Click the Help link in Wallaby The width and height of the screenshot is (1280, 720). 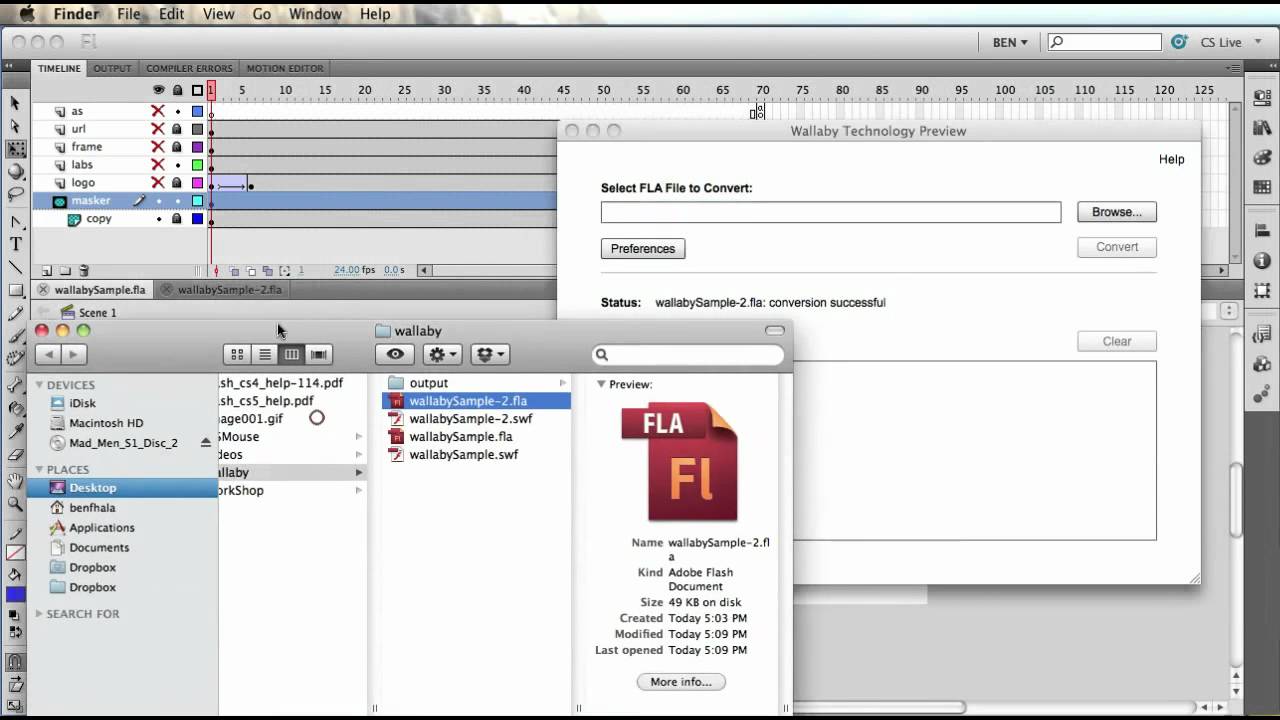tap(1172, 159)
